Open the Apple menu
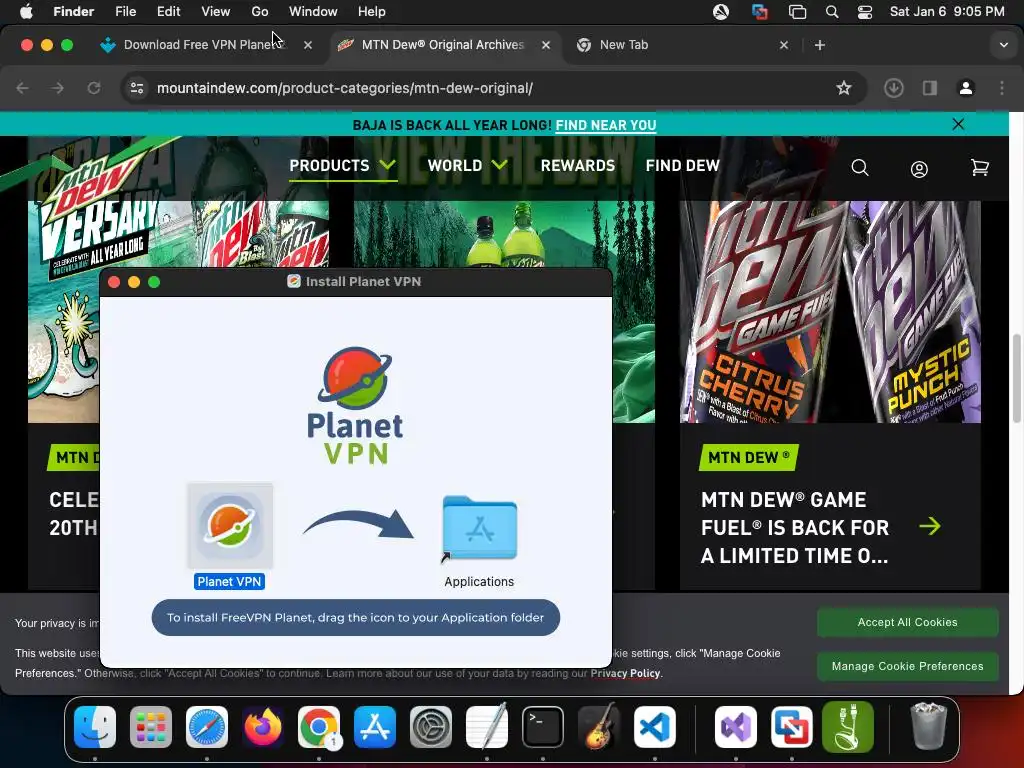The height and width of the screenshot is (768, 1024). (x=26, y=12)
